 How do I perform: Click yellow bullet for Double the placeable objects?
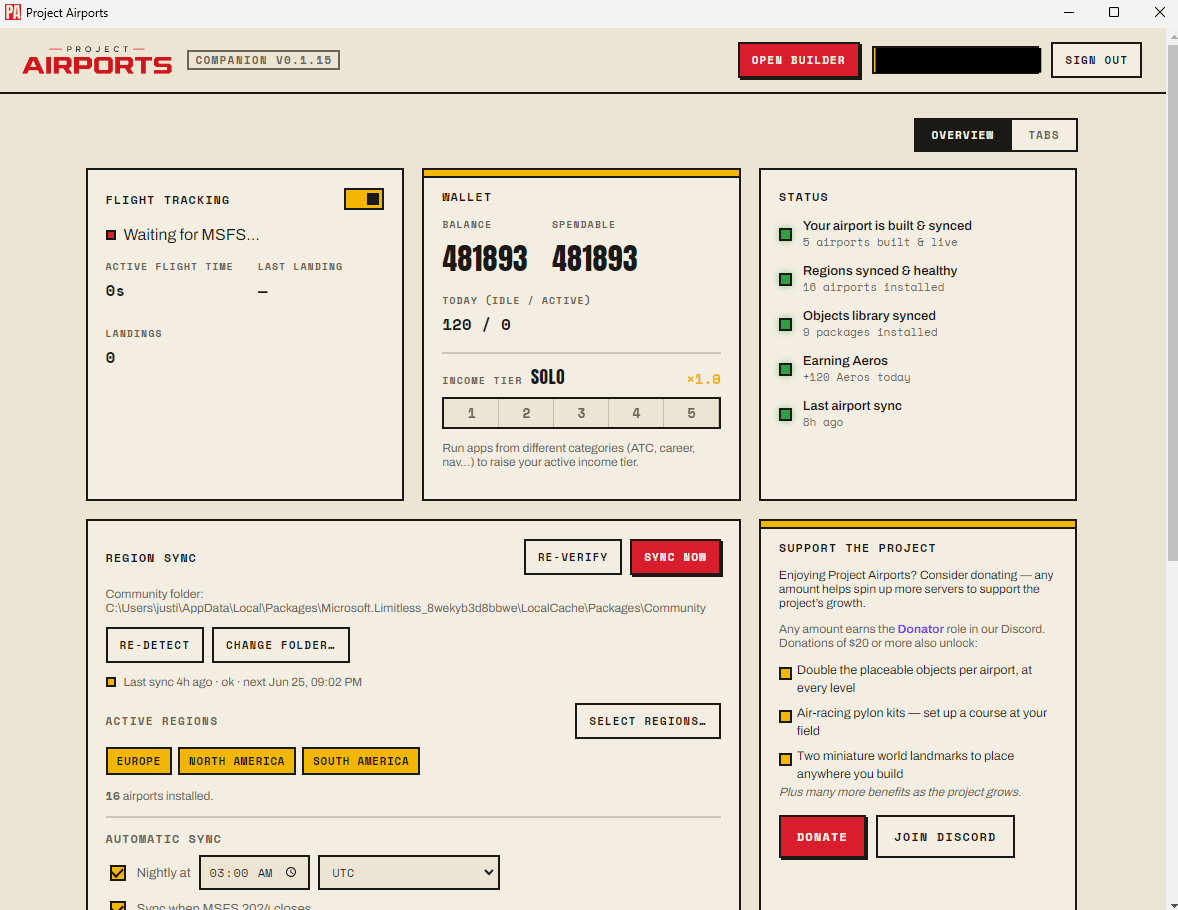[785, 673]
